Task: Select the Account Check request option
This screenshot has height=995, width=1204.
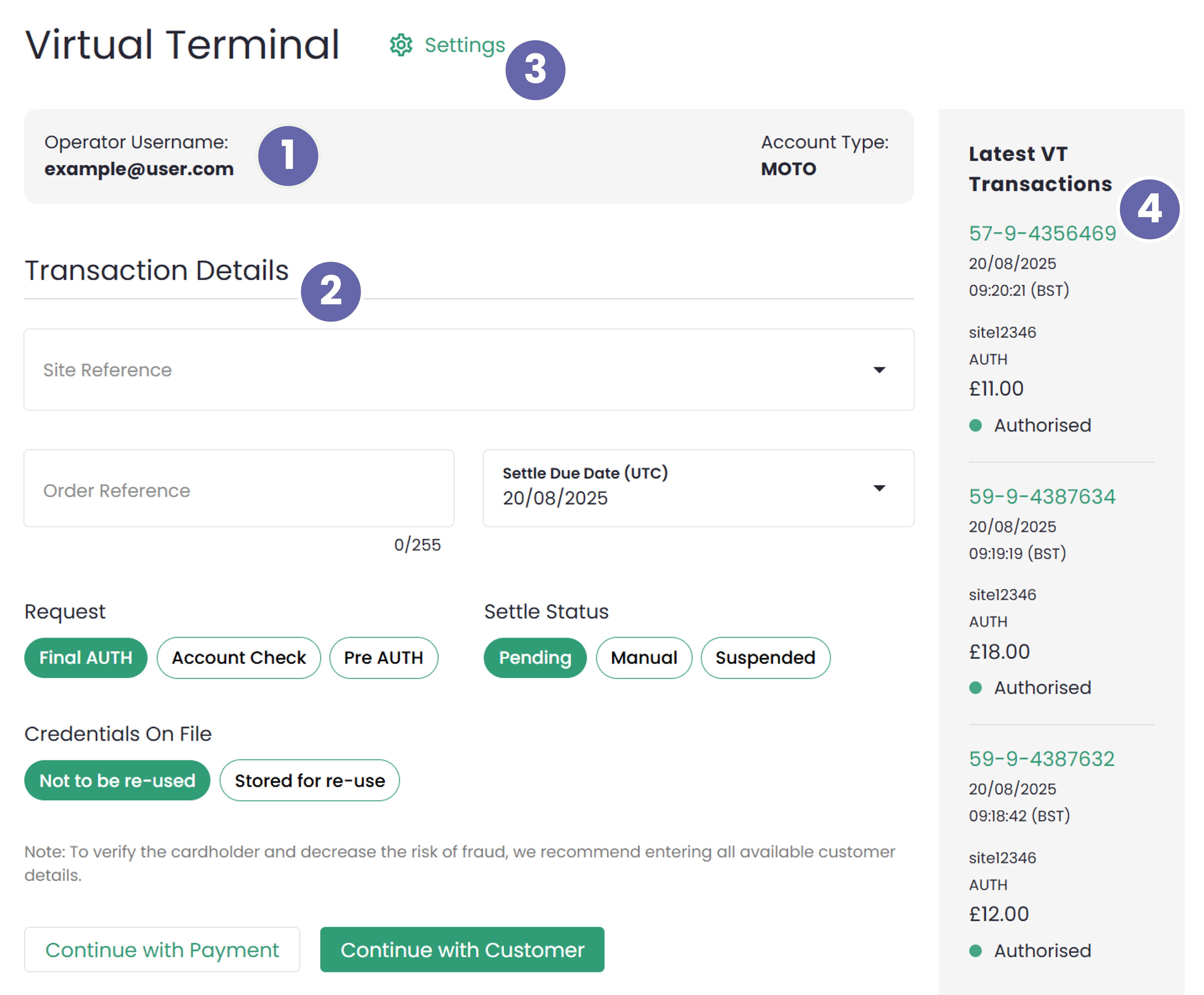Action: pos(239,657)
